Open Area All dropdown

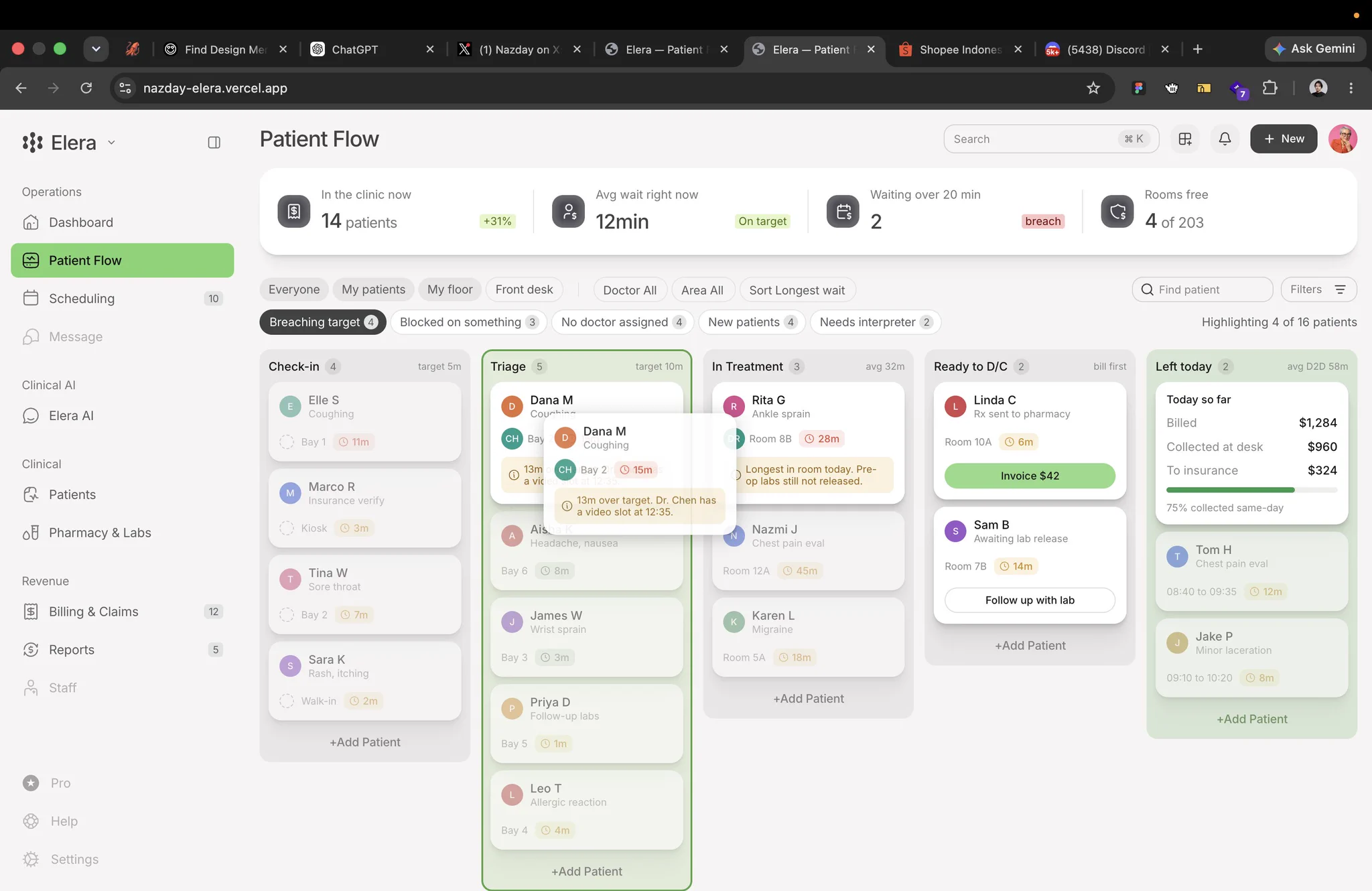[x=702, y=290]
